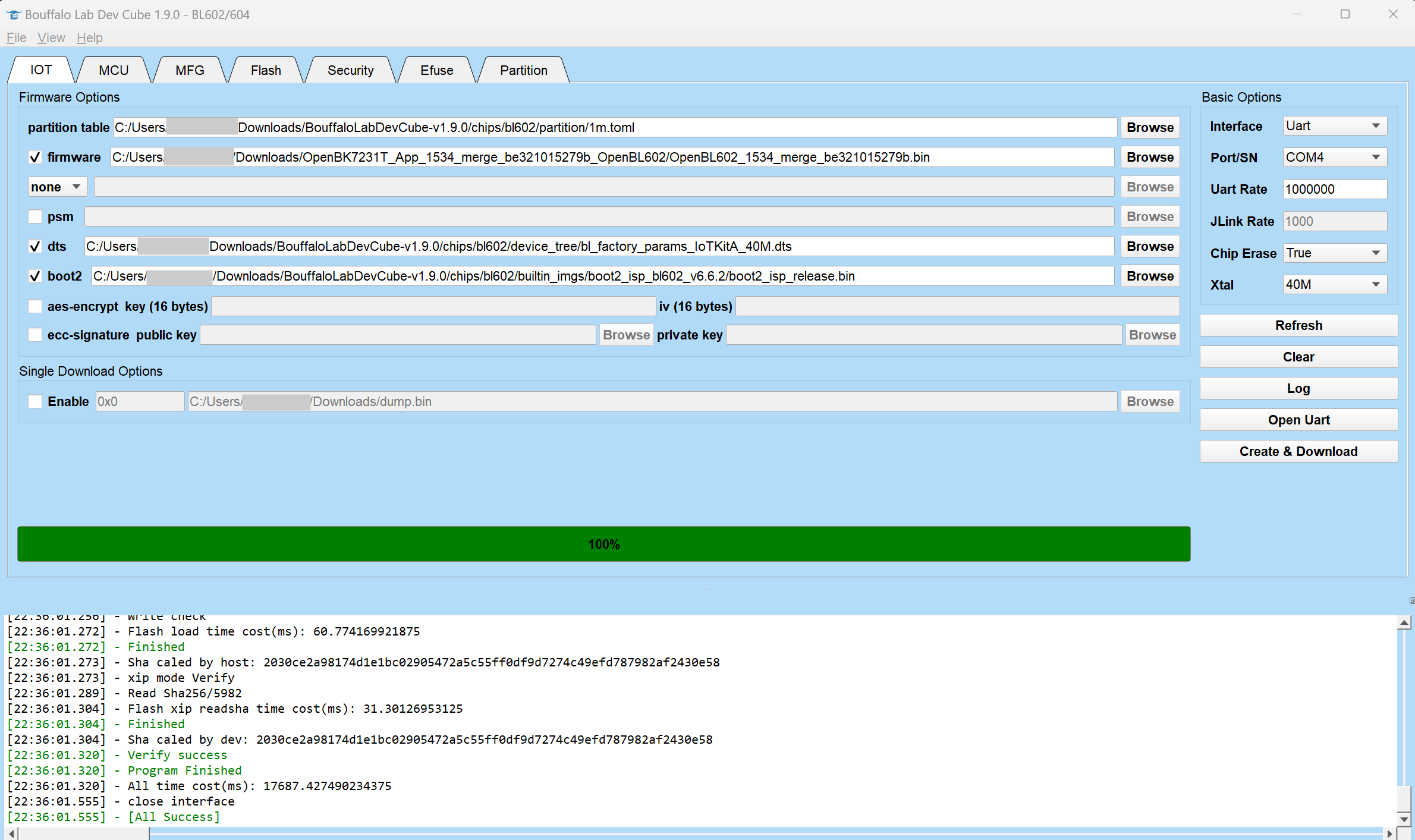Screen dimensions: 1415x840
Task: Browse for the partition table file
Action: [1150, 127]
